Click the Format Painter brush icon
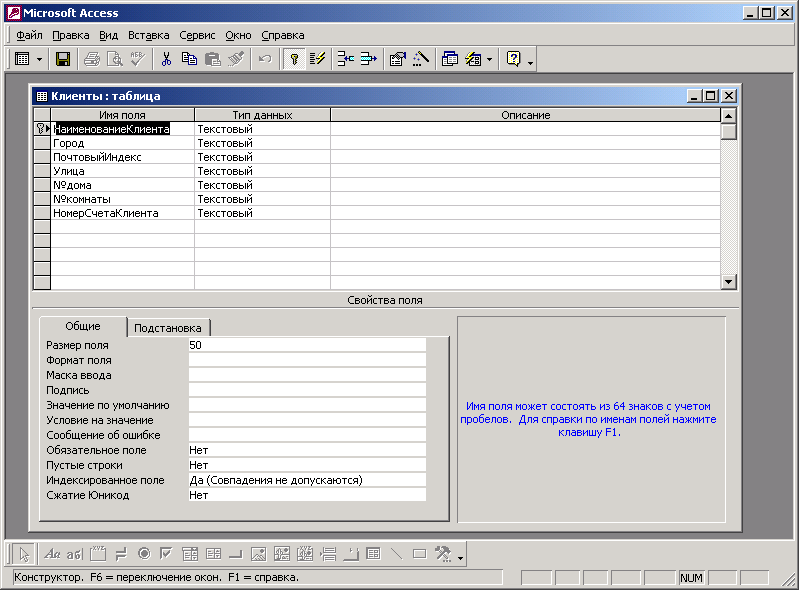 236,59
